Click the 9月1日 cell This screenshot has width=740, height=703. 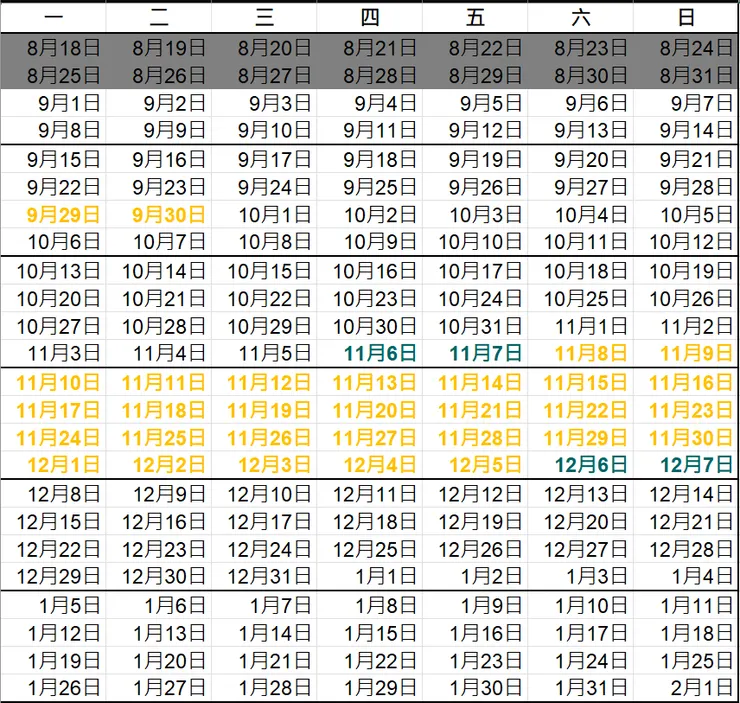click(53, 103)
